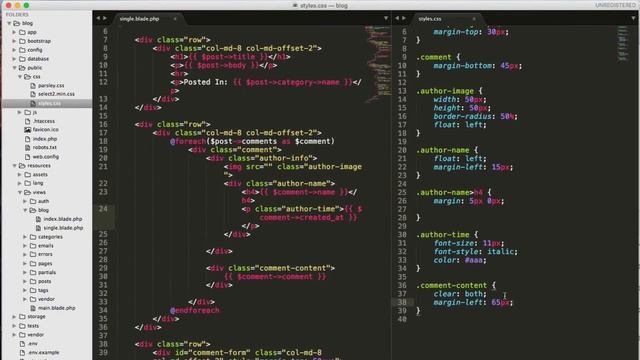Open tab list dropdown in left pane
Viewport: 640px width, 360px height.
[386, 18]
